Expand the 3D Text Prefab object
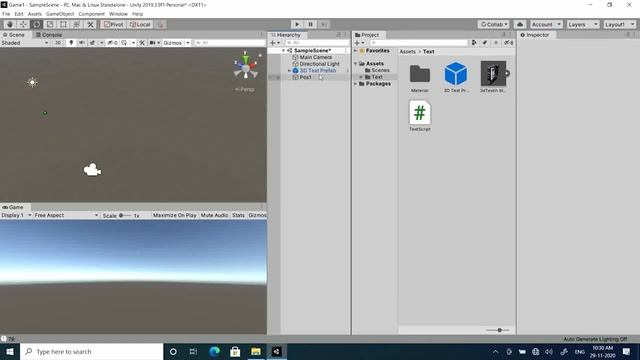This screenshot has height=360, width=640. pyautogui.click(x=289, y=71)
